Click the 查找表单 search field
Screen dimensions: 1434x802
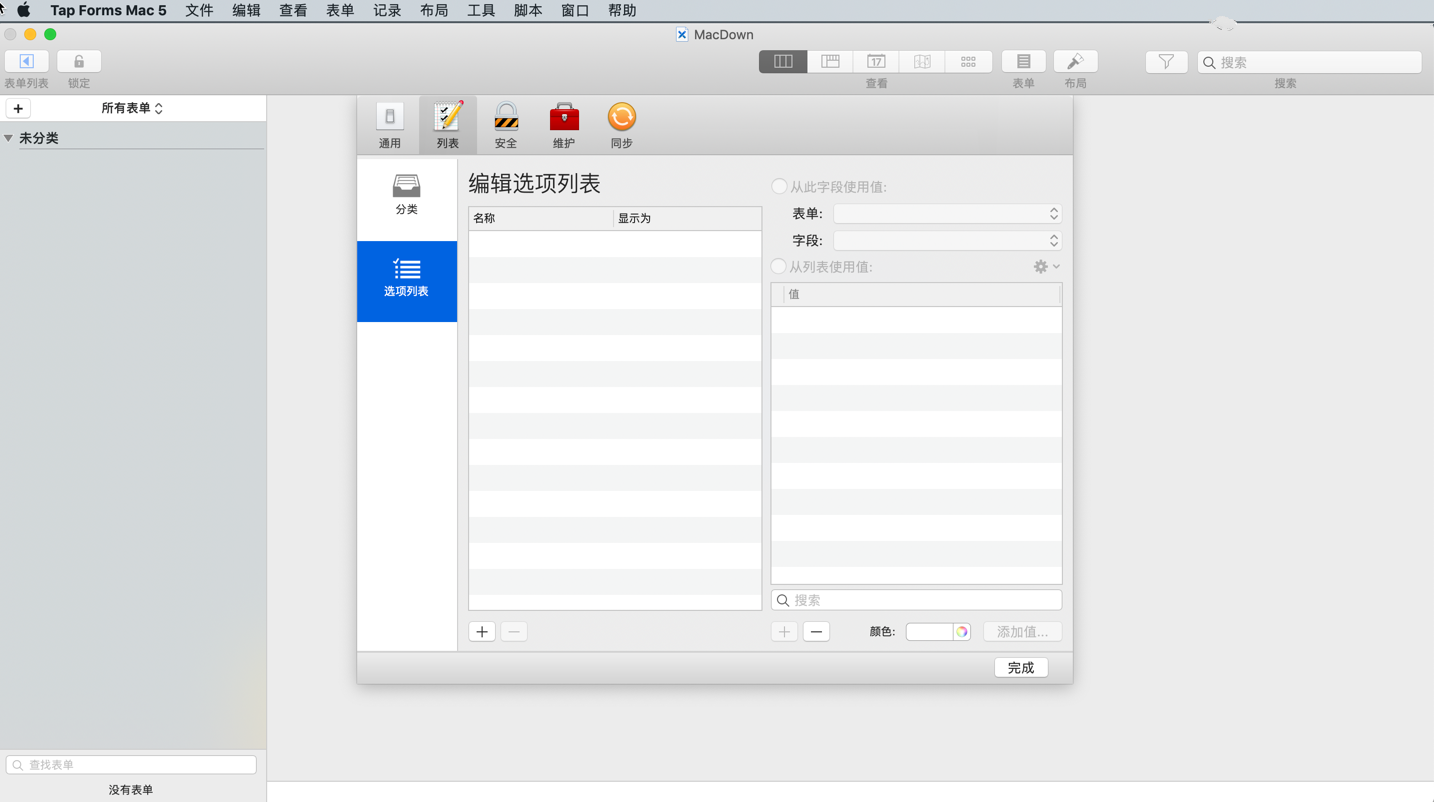pyautogui.click(x=131, y=765)
